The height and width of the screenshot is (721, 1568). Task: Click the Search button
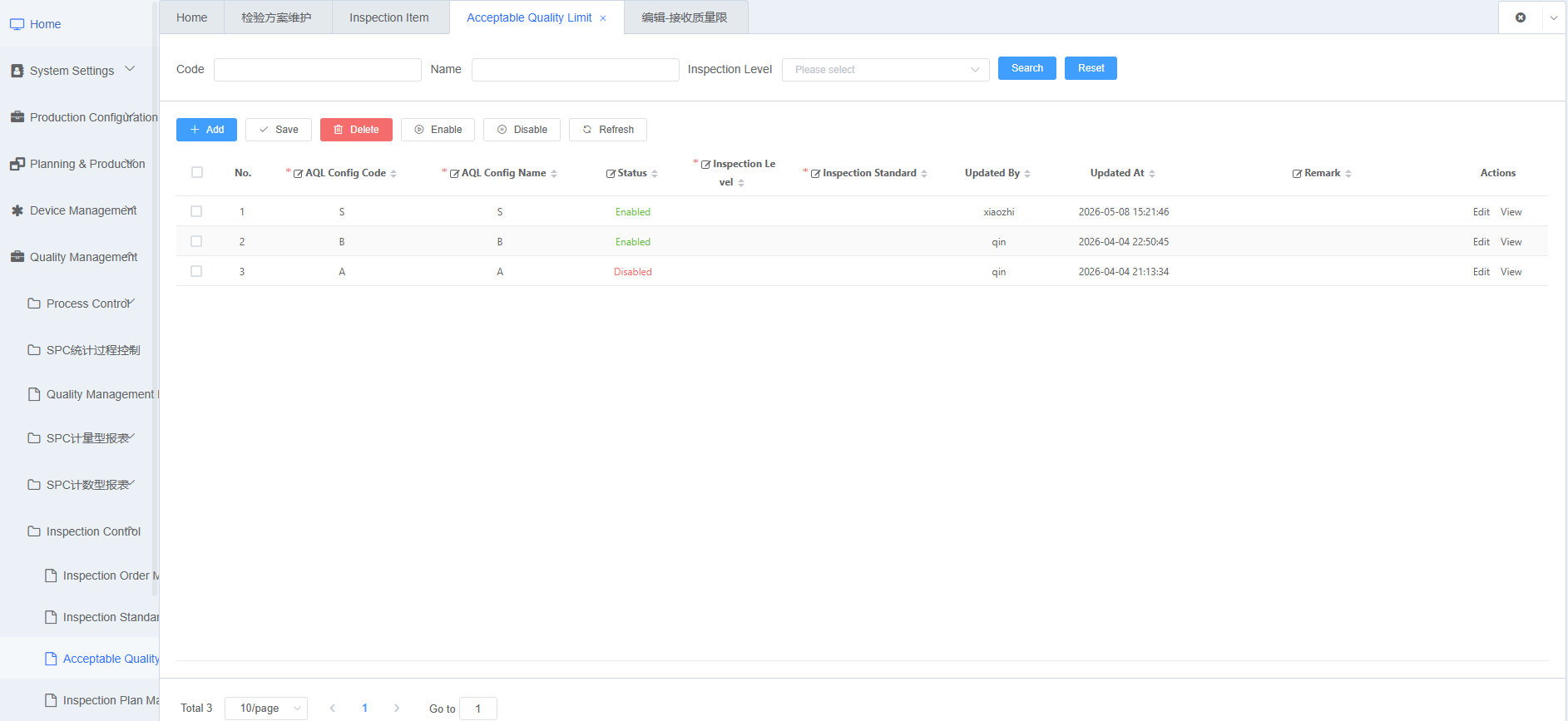1027,68
